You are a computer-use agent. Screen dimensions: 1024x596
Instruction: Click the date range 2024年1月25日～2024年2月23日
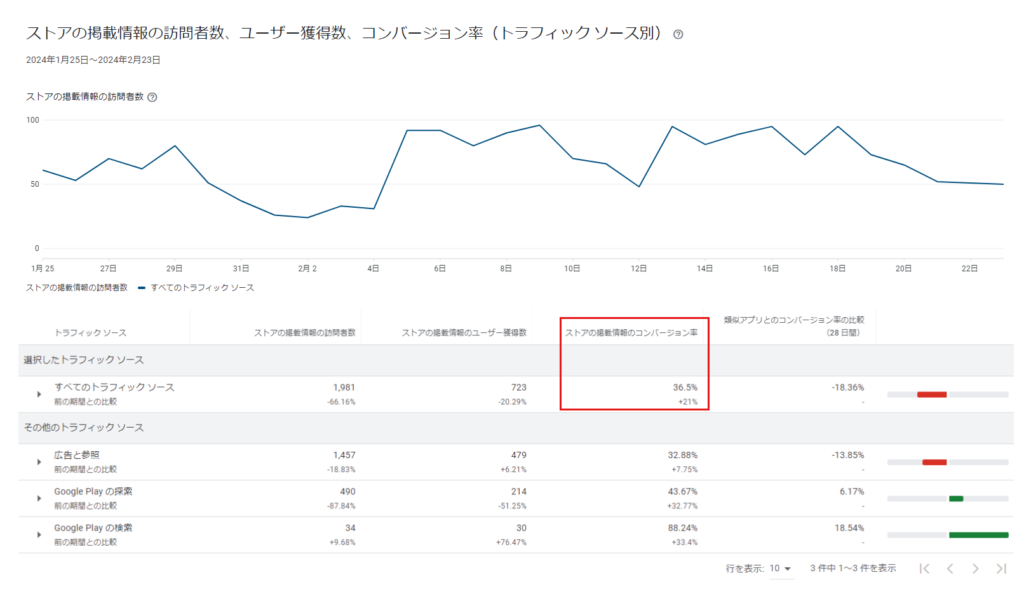pos(93,60)
